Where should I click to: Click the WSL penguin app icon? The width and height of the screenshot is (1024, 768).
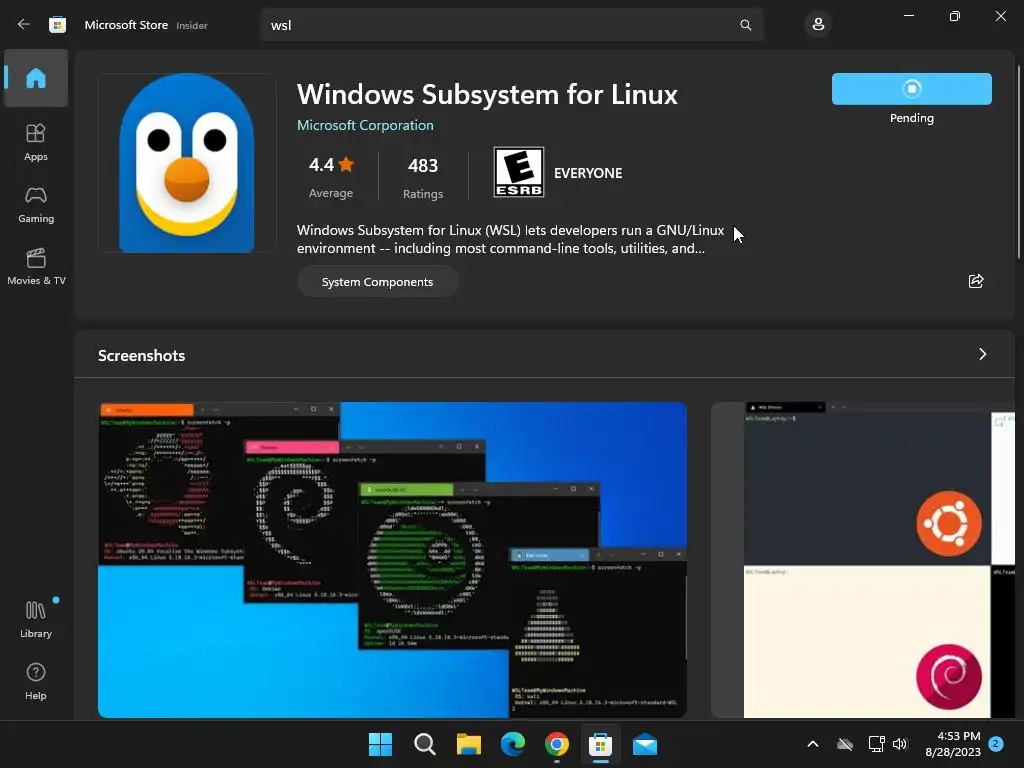point(187,163)
